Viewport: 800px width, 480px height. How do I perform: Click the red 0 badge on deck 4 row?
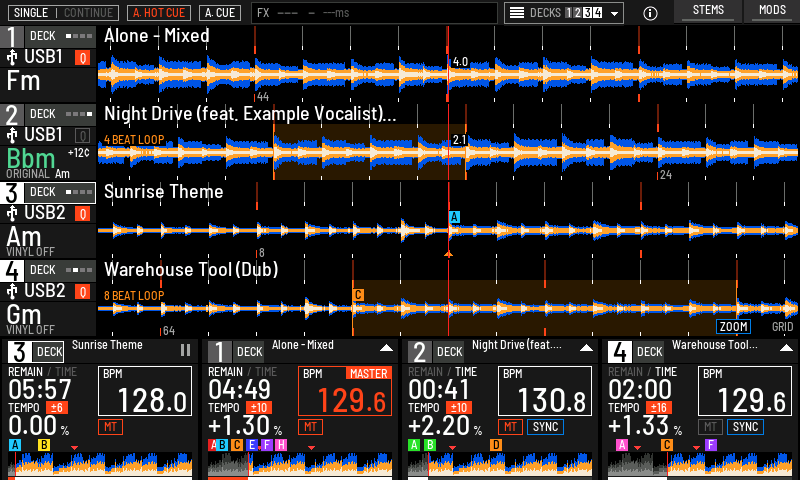pos(83,292)
